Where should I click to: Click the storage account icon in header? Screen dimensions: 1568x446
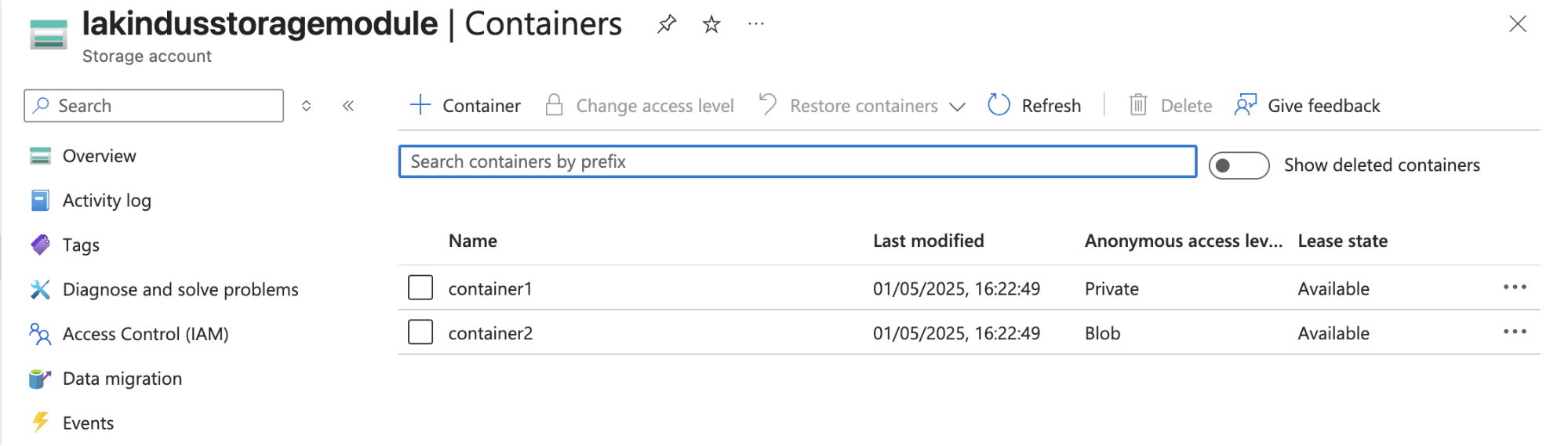(49, 35)
